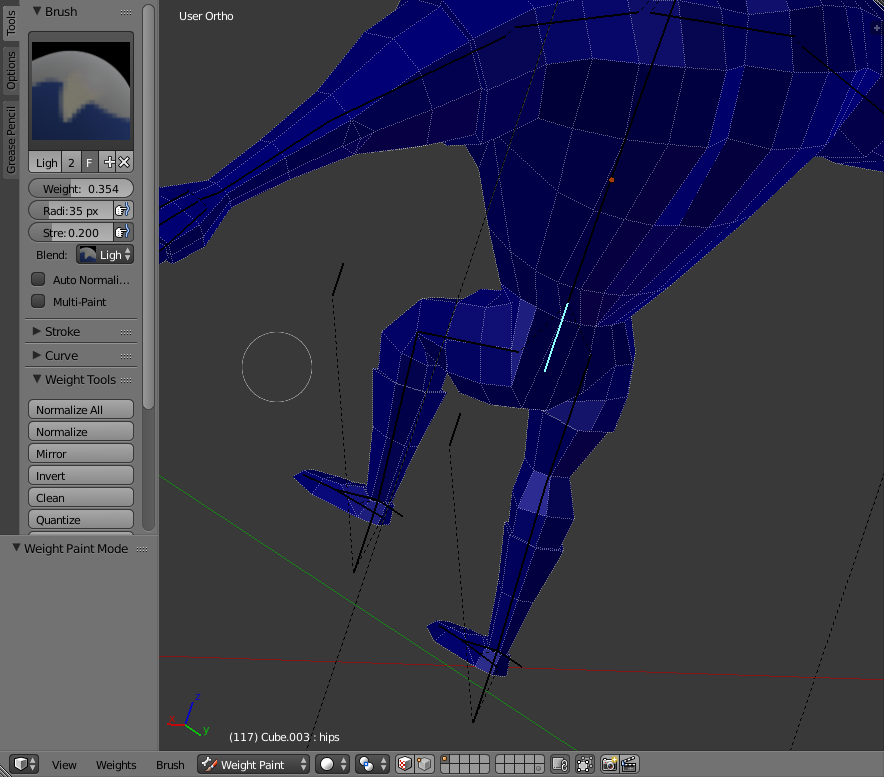Screen dimensions: 884x777
Task: Switch to the Tools tab
Action: 11,23
